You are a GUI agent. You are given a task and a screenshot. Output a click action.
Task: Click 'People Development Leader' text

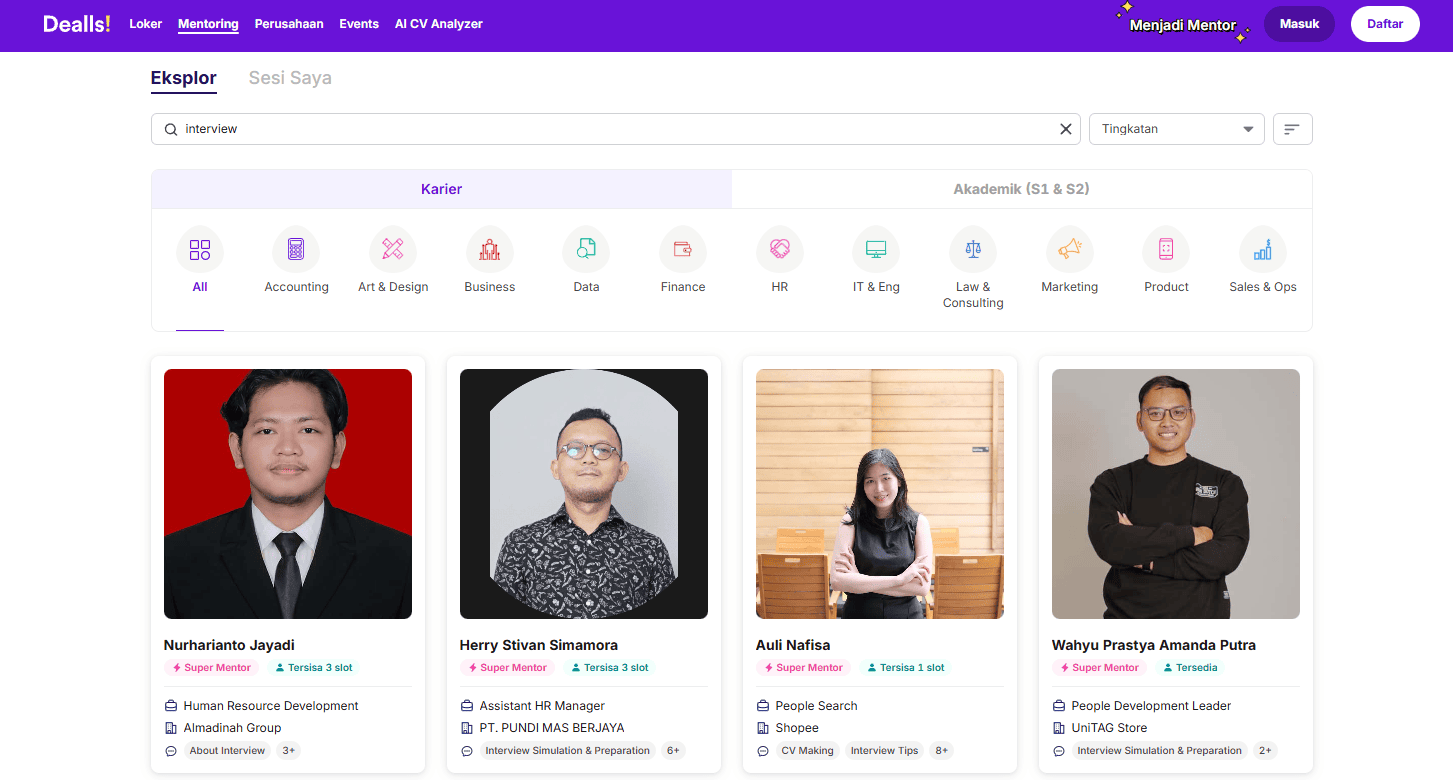(1151, 706)
